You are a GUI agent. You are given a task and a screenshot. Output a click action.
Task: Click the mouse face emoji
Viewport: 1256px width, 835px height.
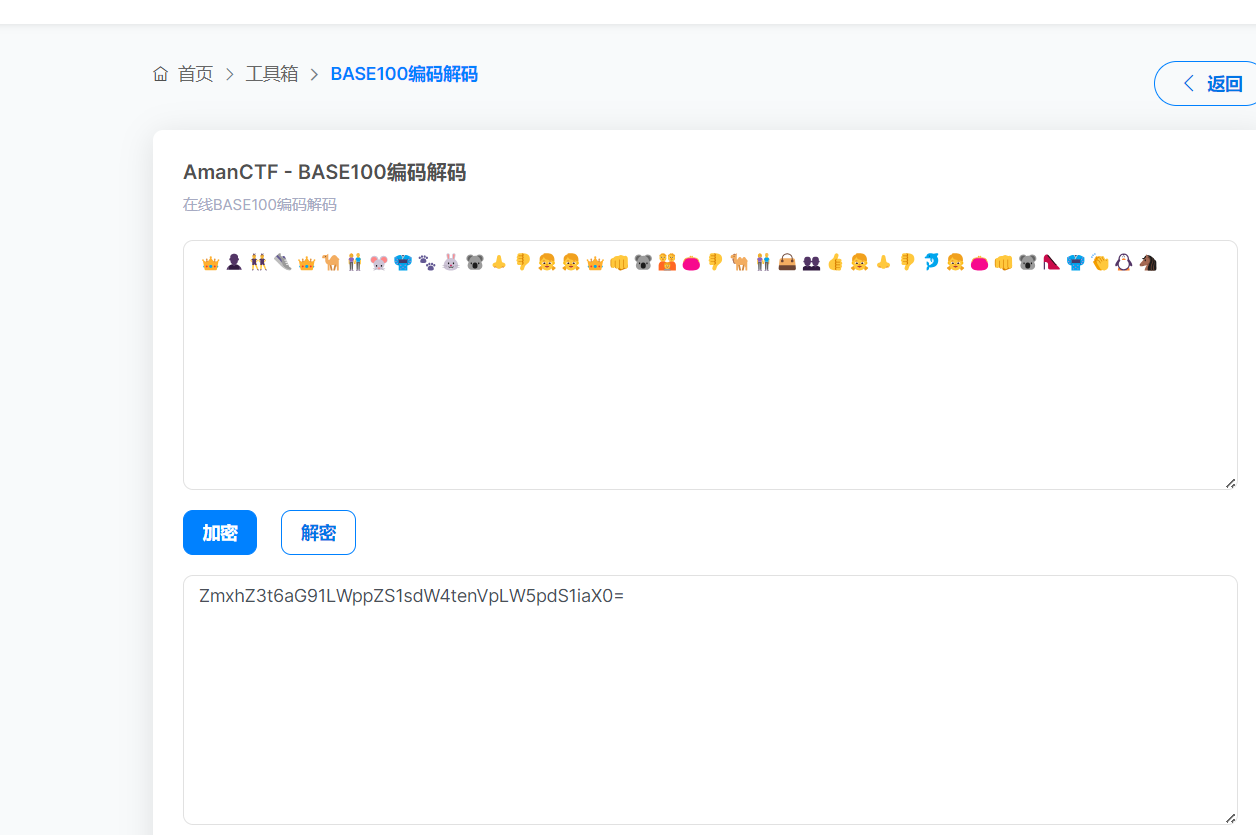pos(379,262)
